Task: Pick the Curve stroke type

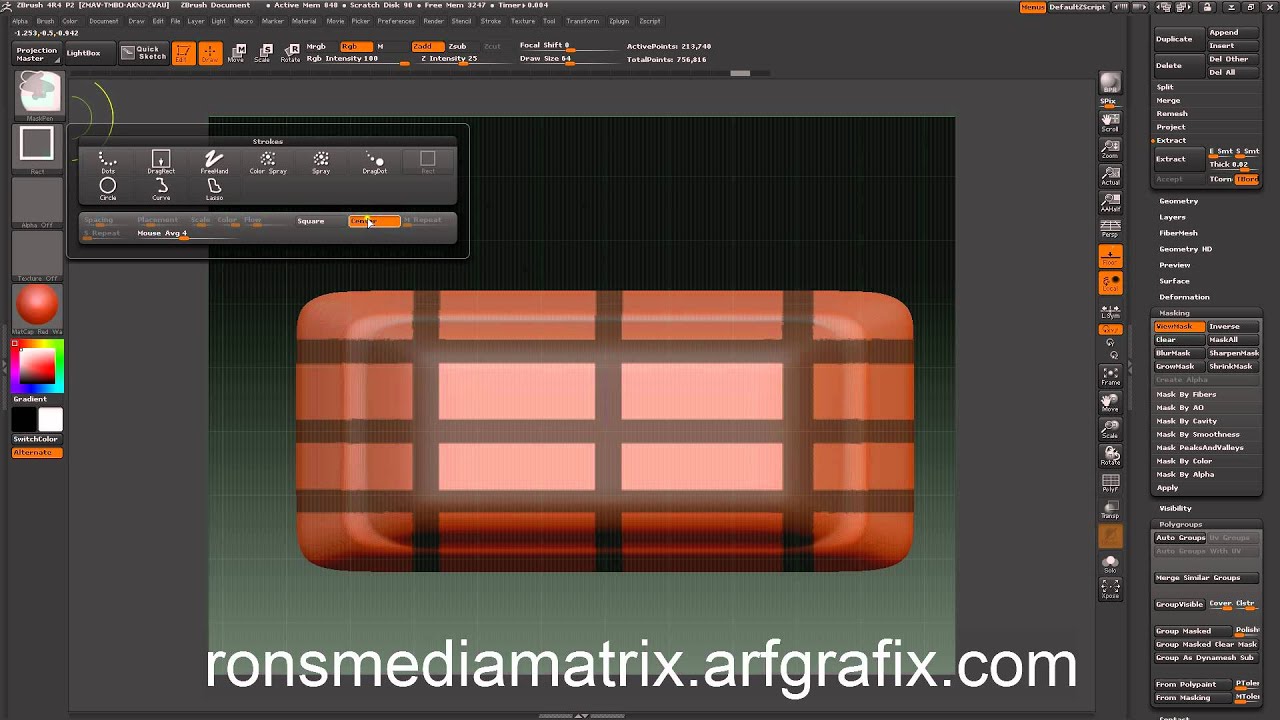Action: point(161,188)
